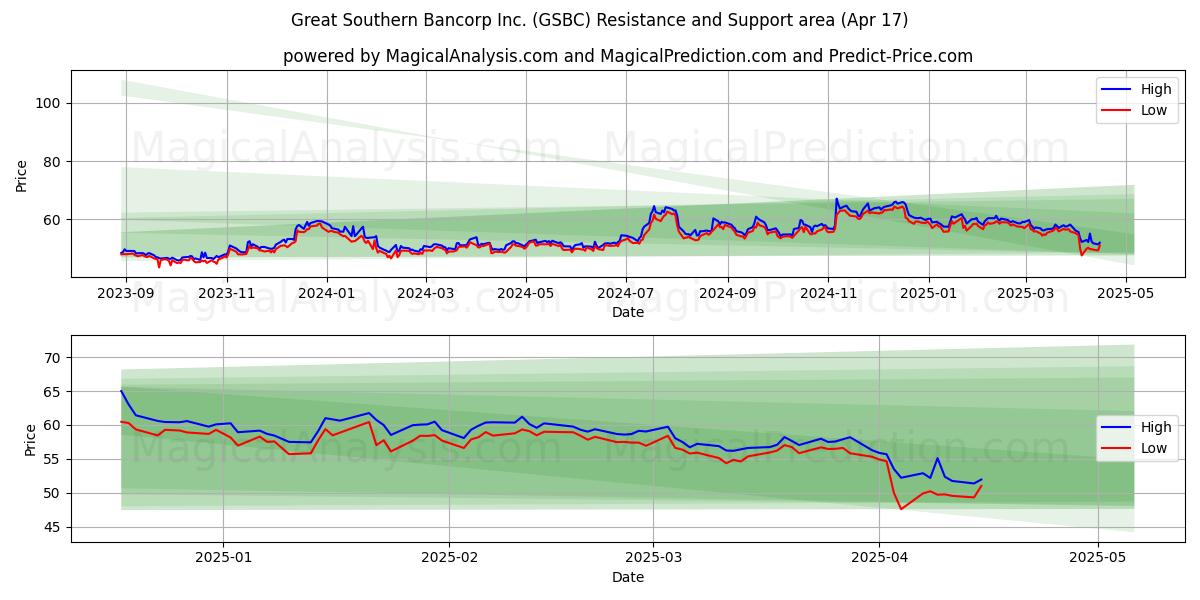Viewport: 1200px width, 600px height.
Task: Click the '60' price tick on top chart
Action: 54,219
